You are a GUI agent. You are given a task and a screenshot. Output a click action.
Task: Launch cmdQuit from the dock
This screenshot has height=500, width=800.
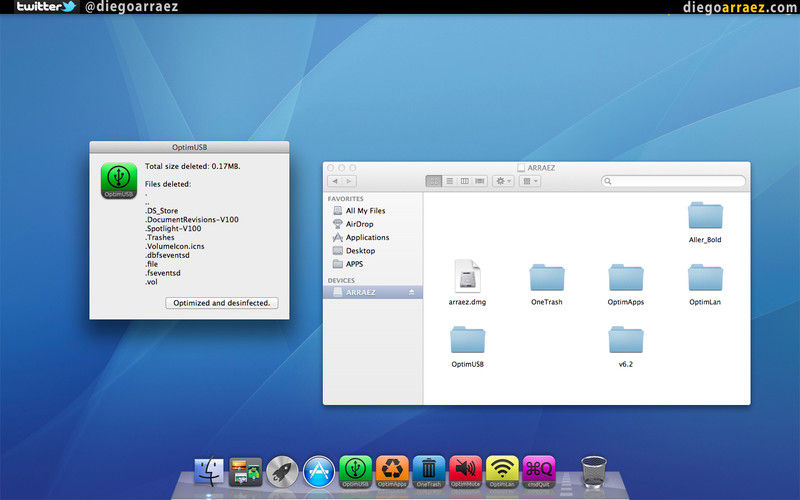539,471
